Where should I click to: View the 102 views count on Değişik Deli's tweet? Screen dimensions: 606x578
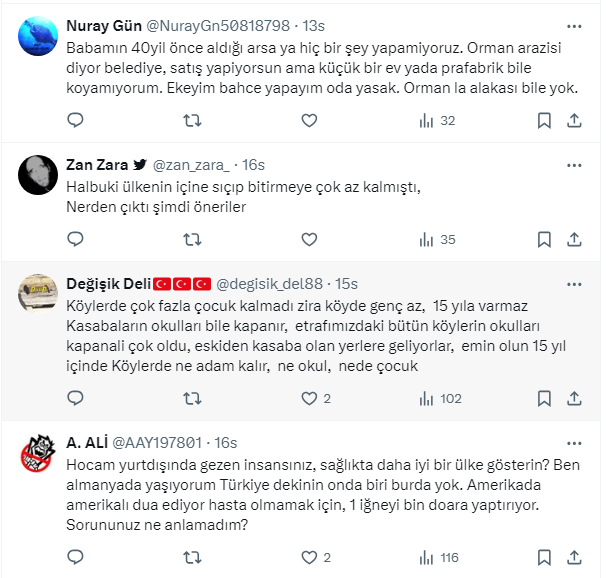coord(440,398)
